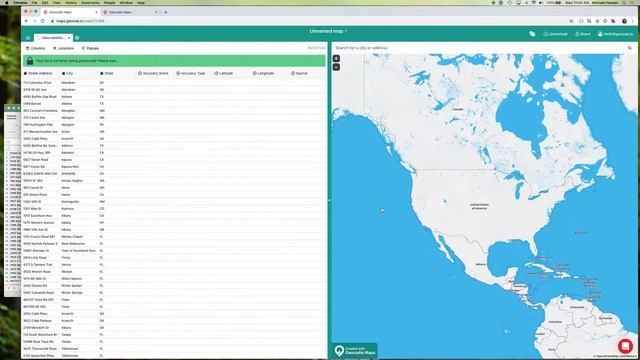Open the Help menu in the menu bar
The image size is (640, 360).
click(141, 2)
